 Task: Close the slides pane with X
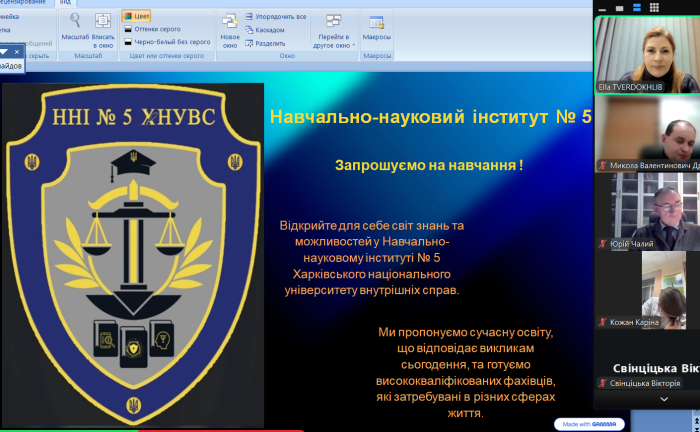pos(17,51)
